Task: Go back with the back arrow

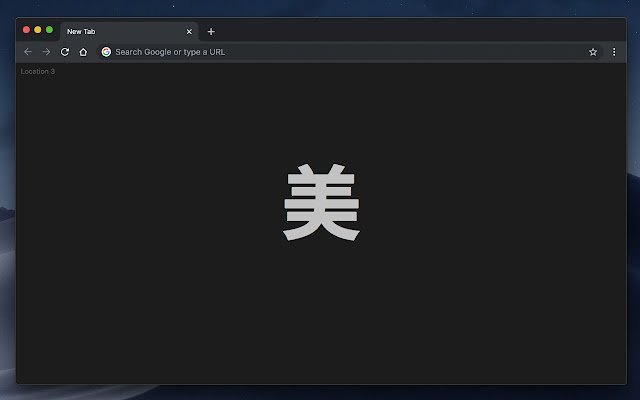Action: coord(28,52)
